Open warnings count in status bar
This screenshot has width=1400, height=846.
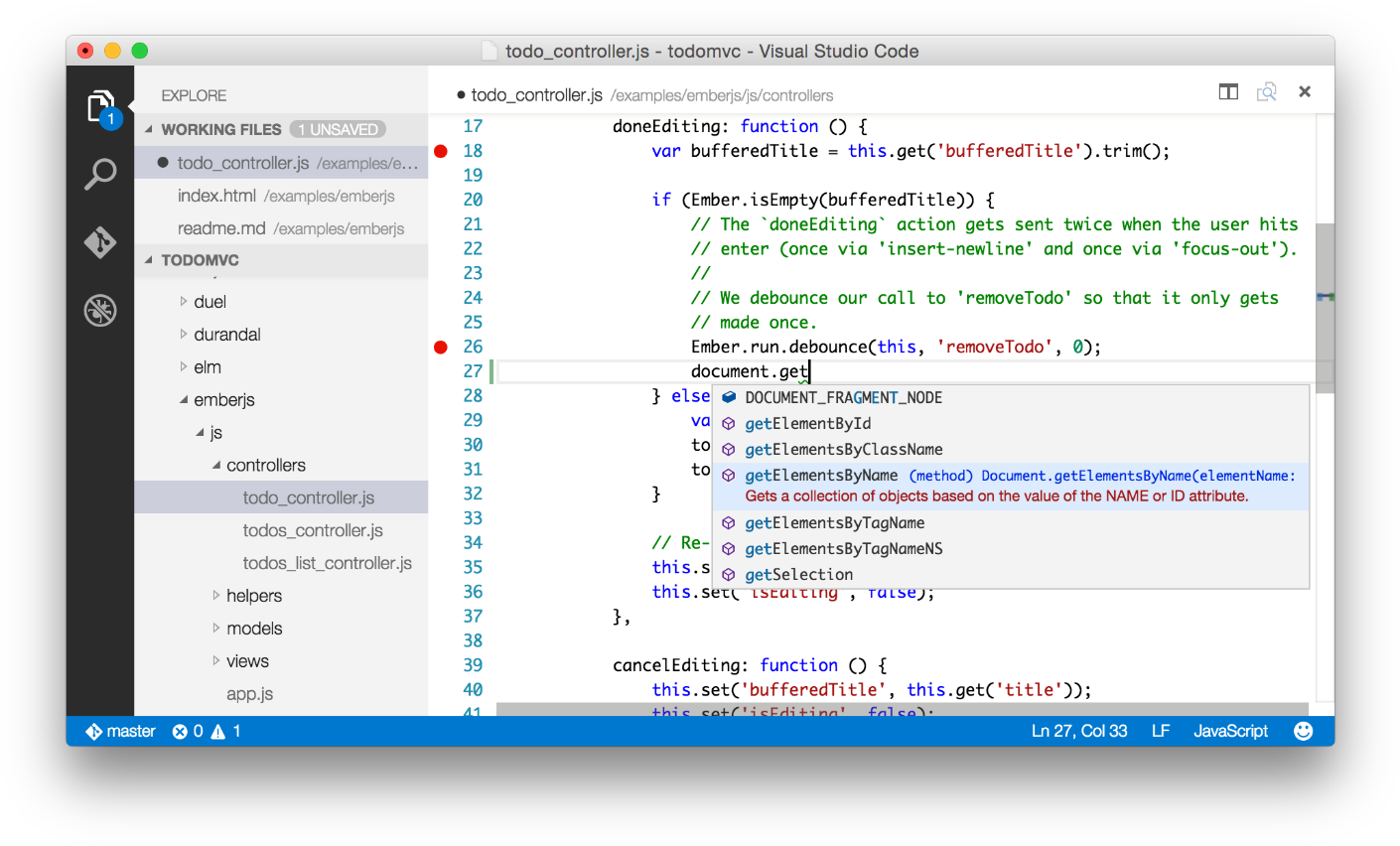point(225,731)
